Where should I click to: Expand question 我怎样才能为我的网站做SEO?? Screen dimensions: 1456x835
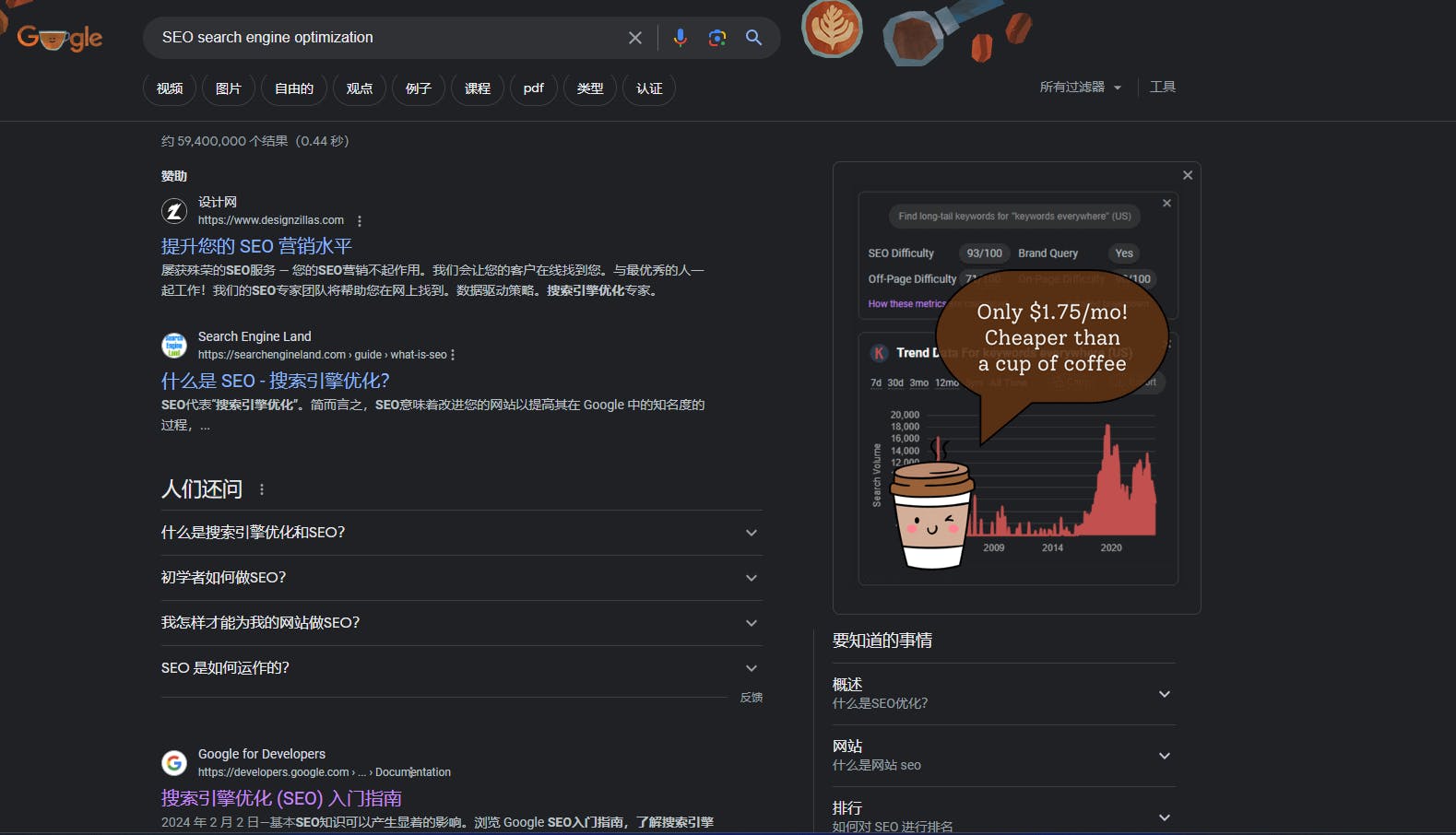pyautogui.click(x=461, y=623)
